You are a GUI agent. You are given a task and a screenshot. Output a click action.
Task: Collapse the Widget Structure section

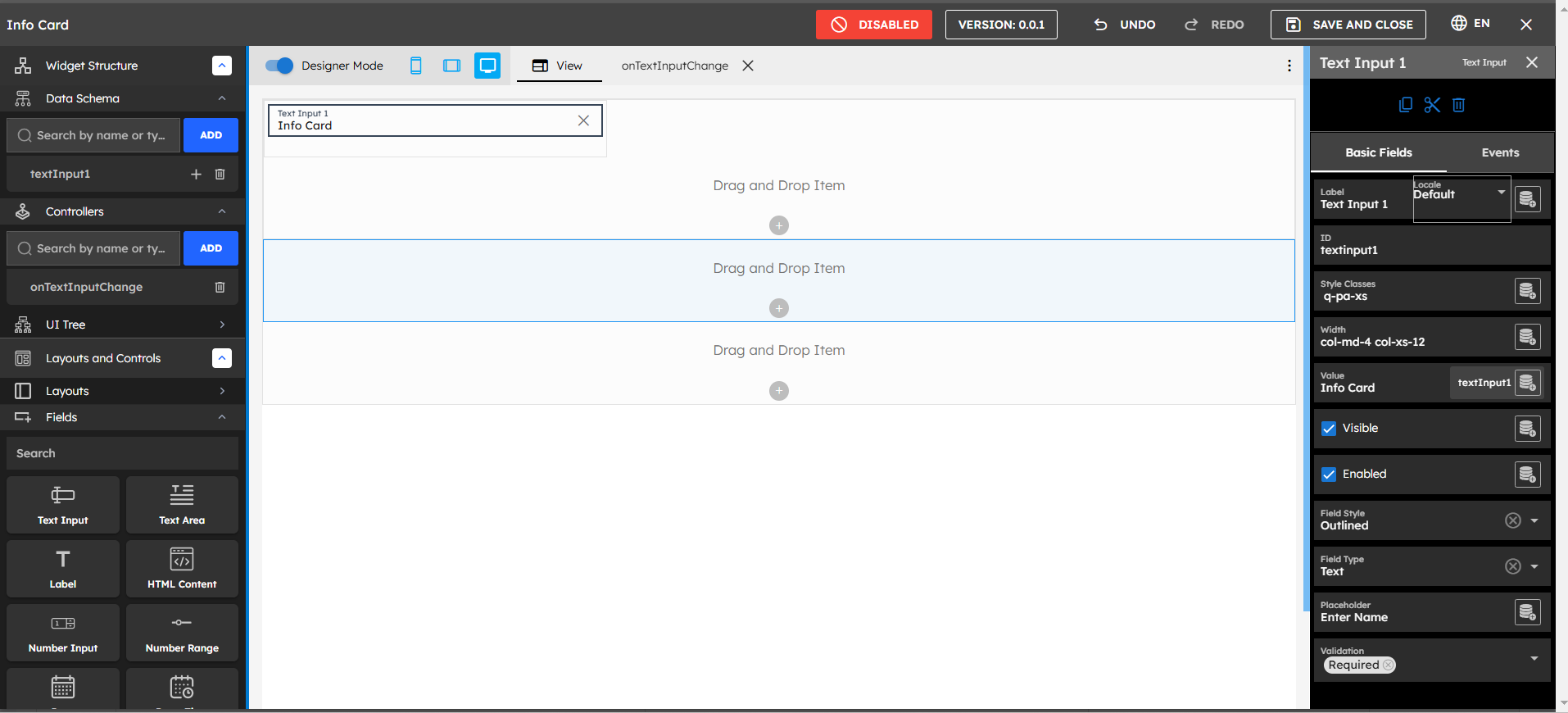click(x=222, y=66)
